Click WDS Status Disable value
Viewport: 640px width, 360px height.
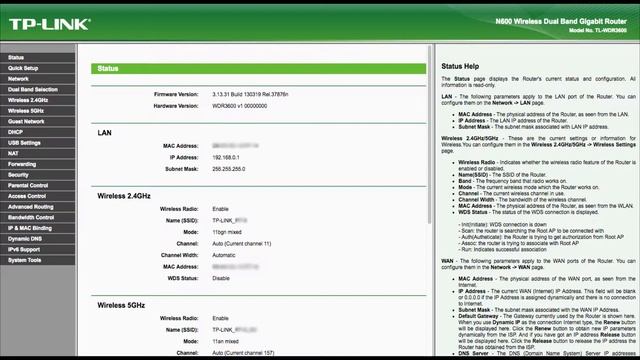[221, 278]
